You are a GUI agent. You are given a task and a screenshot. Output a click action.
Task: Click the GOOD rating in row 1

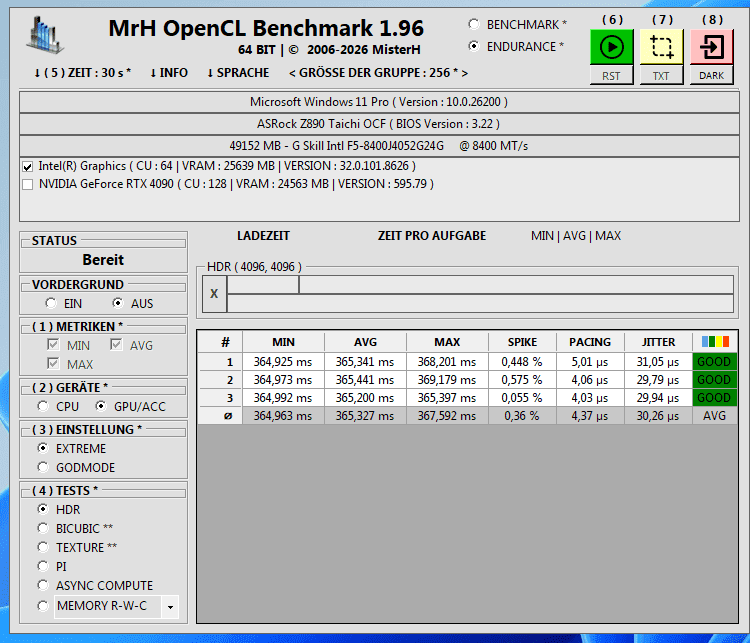tap(715, 362)
